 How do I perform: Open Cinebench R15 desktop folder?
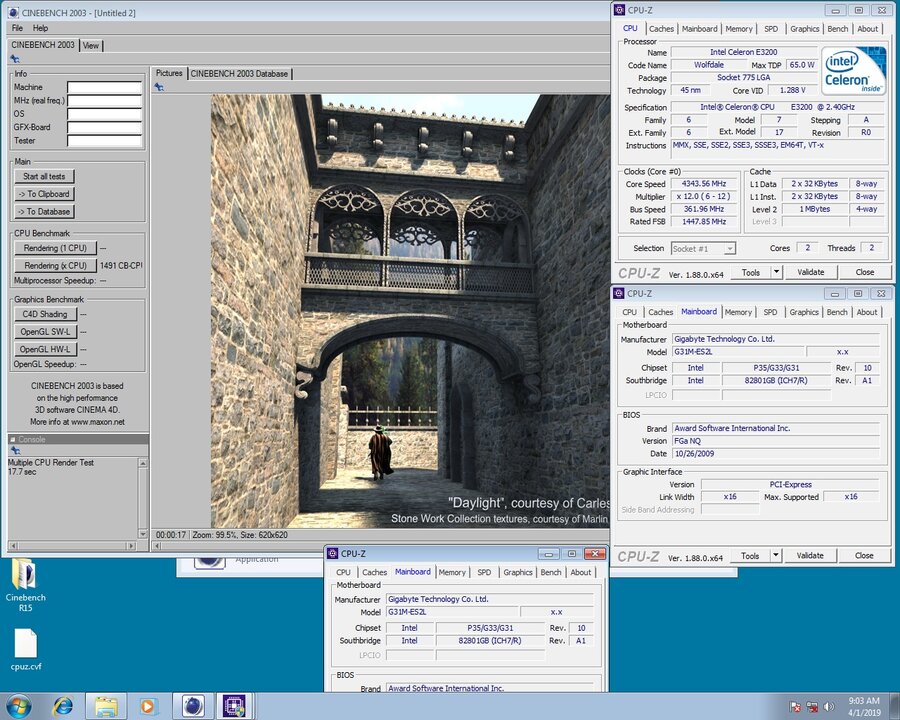coord(25,584)
